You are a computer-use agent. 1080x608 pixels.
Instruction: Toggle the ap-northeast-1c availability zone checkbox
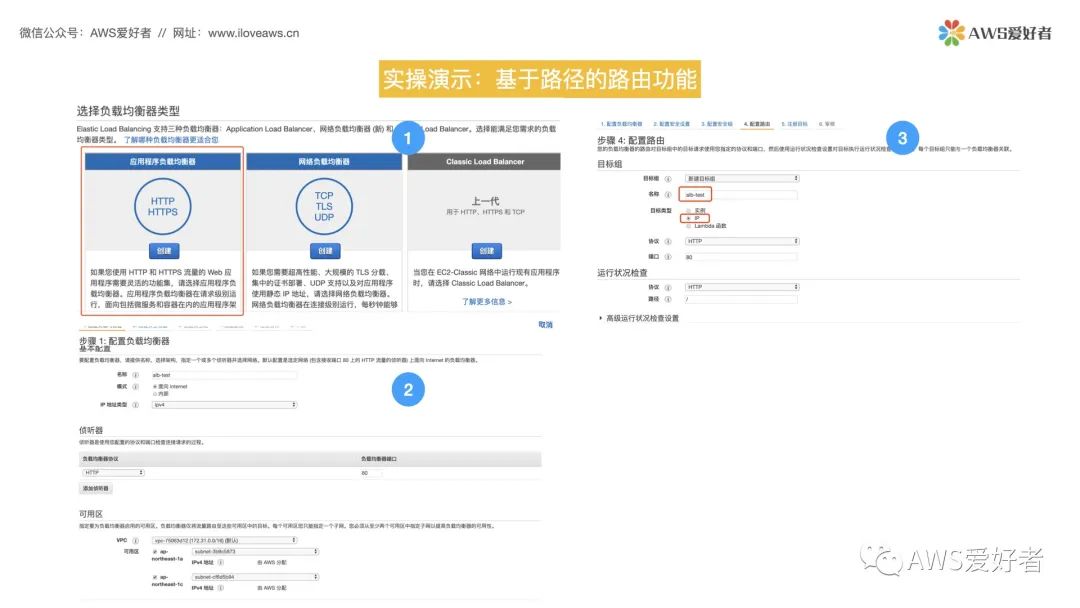(155, 577)
